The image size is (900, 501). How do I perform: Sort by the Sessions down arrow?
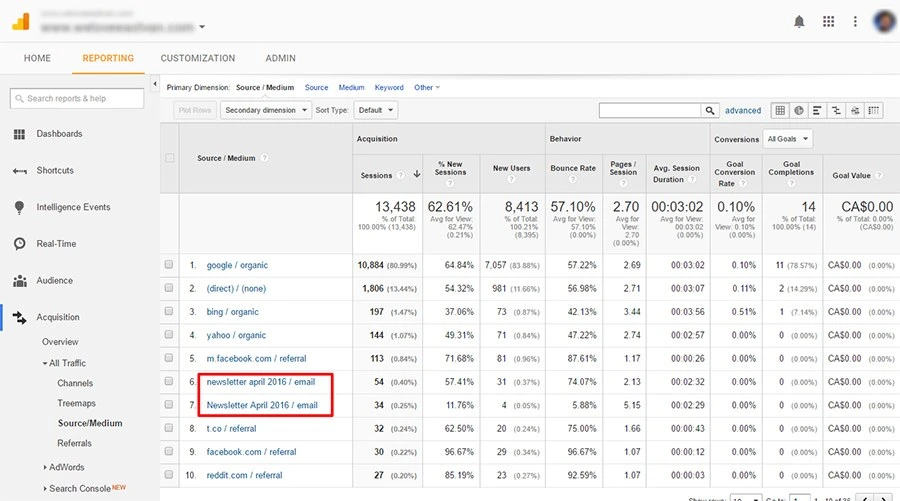click(x=417, y=174)
